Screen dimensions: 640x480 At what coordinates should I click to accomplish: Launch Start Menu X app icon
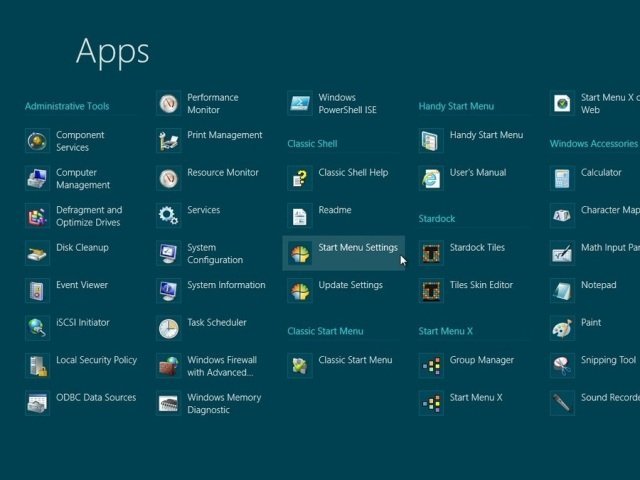pyautogui.click(x=431, y=403)
